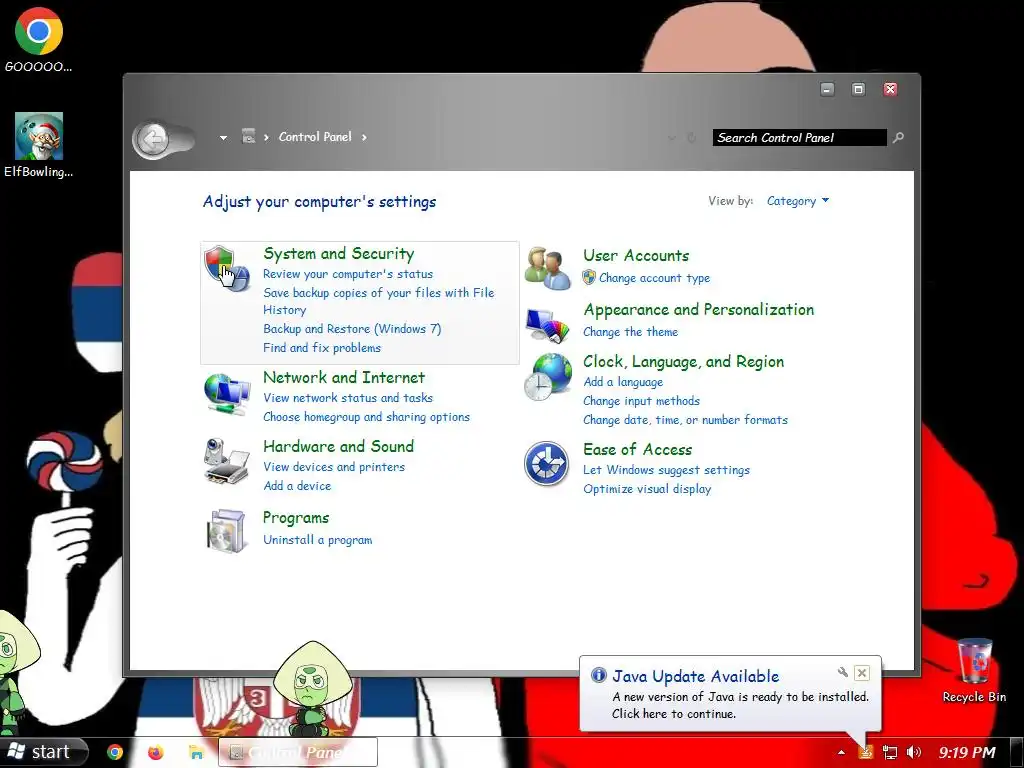Screen dimensions: 1024x768
Task: Dismiss the Java Update Available notification
Action: click(x=862, y=673)
